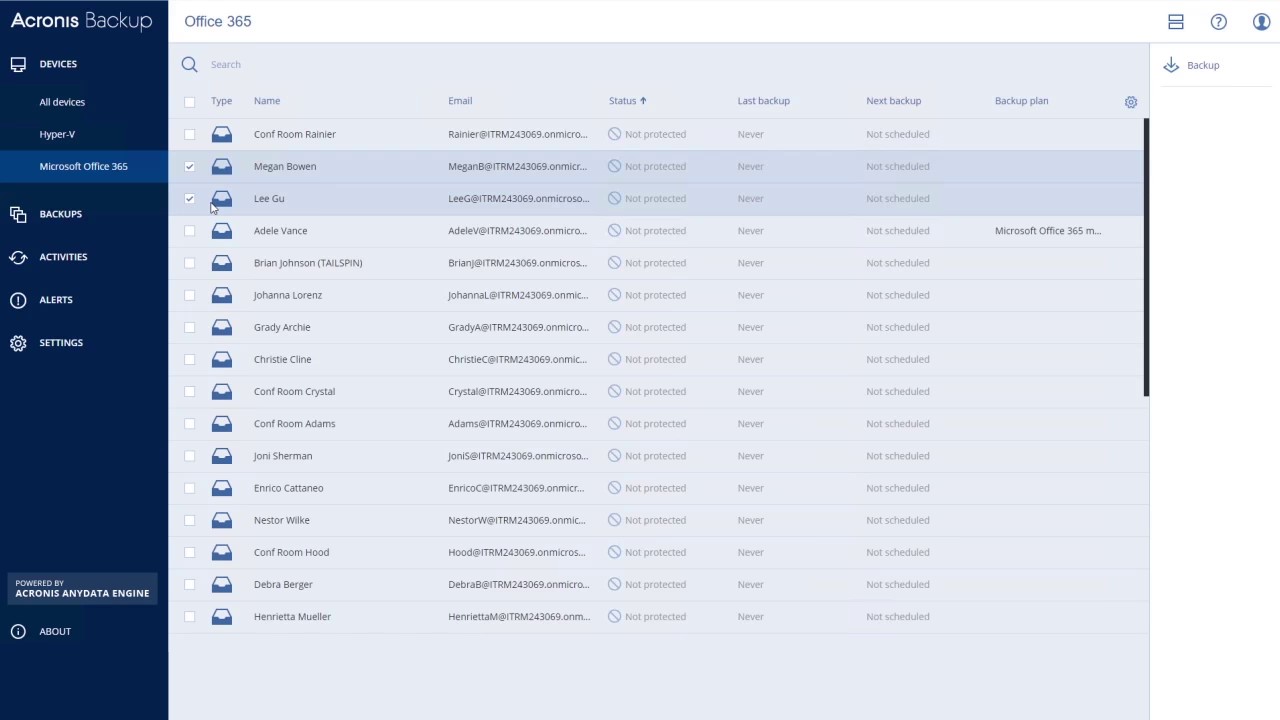Image resolution: width=1280 pixels, height=720 pixels.
Task: Click mailbox icon for Conf Room Crystal
Action: point(222,391)
